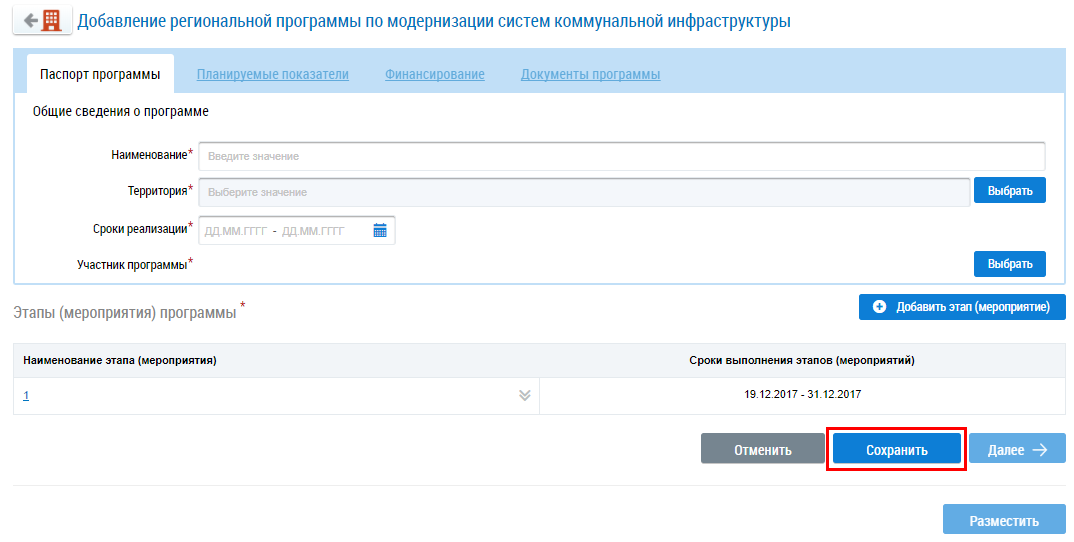
Task: Click Добавить этап (мероприятие) button
Action: tap(962, 307)
